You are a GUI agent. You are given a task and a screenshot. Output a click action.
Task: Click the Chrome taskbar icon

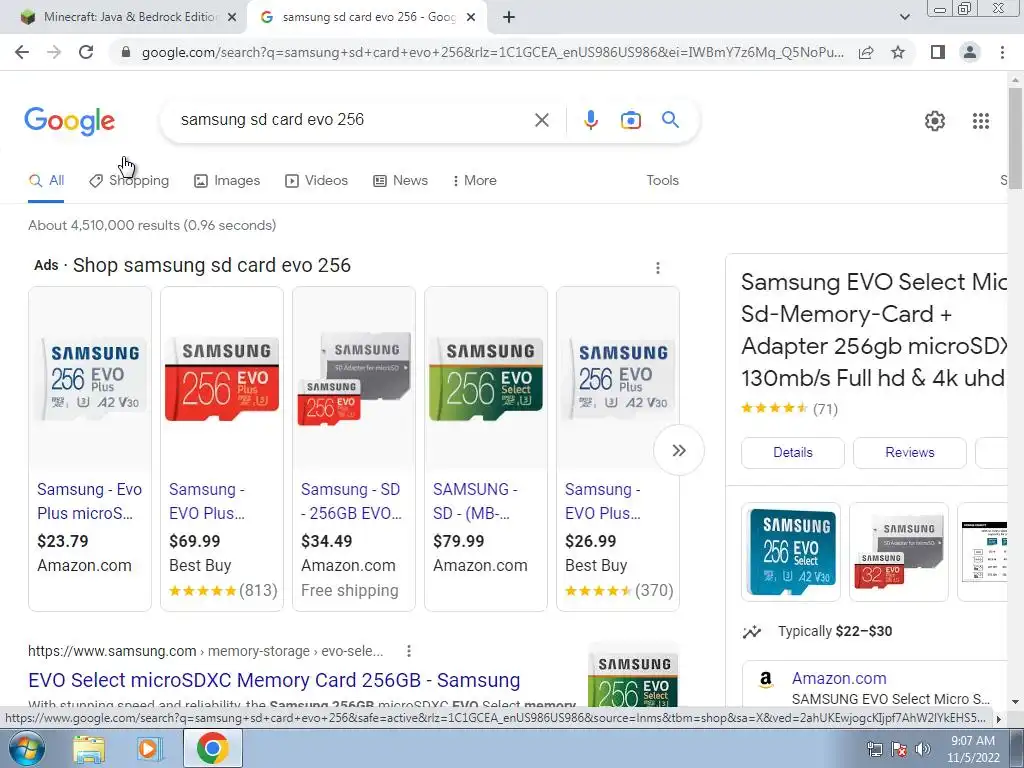(212, 748)
